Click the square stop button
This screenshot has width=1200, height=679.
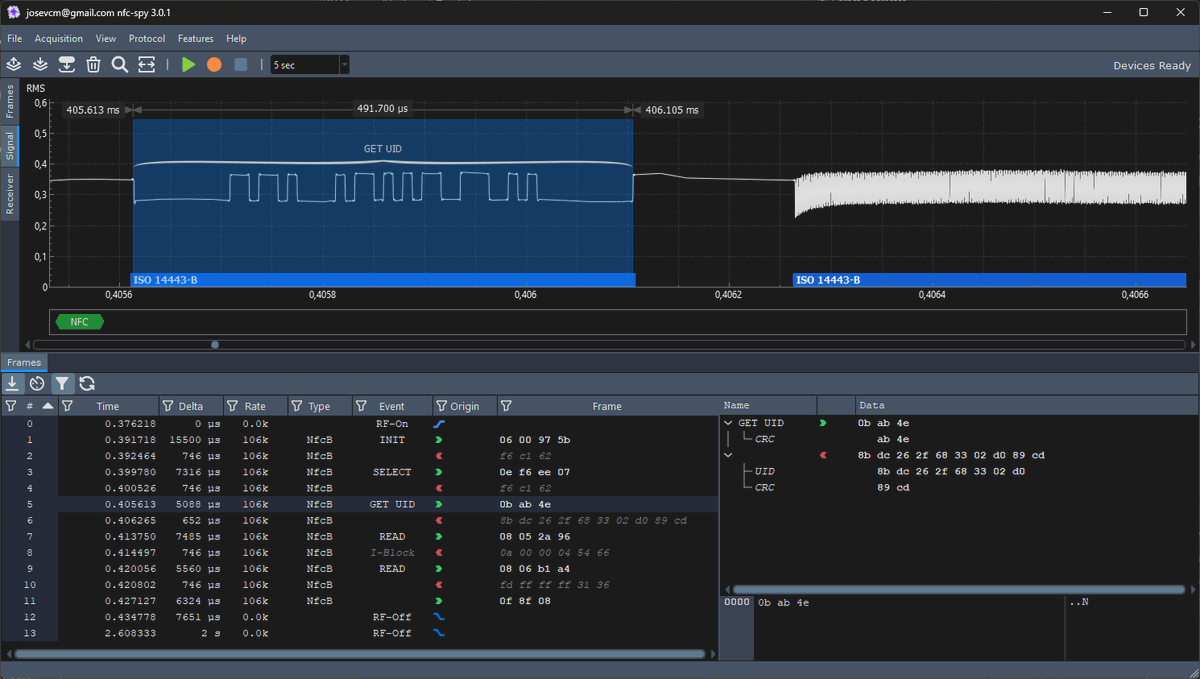pyautogui.click(x=240, y=64)
